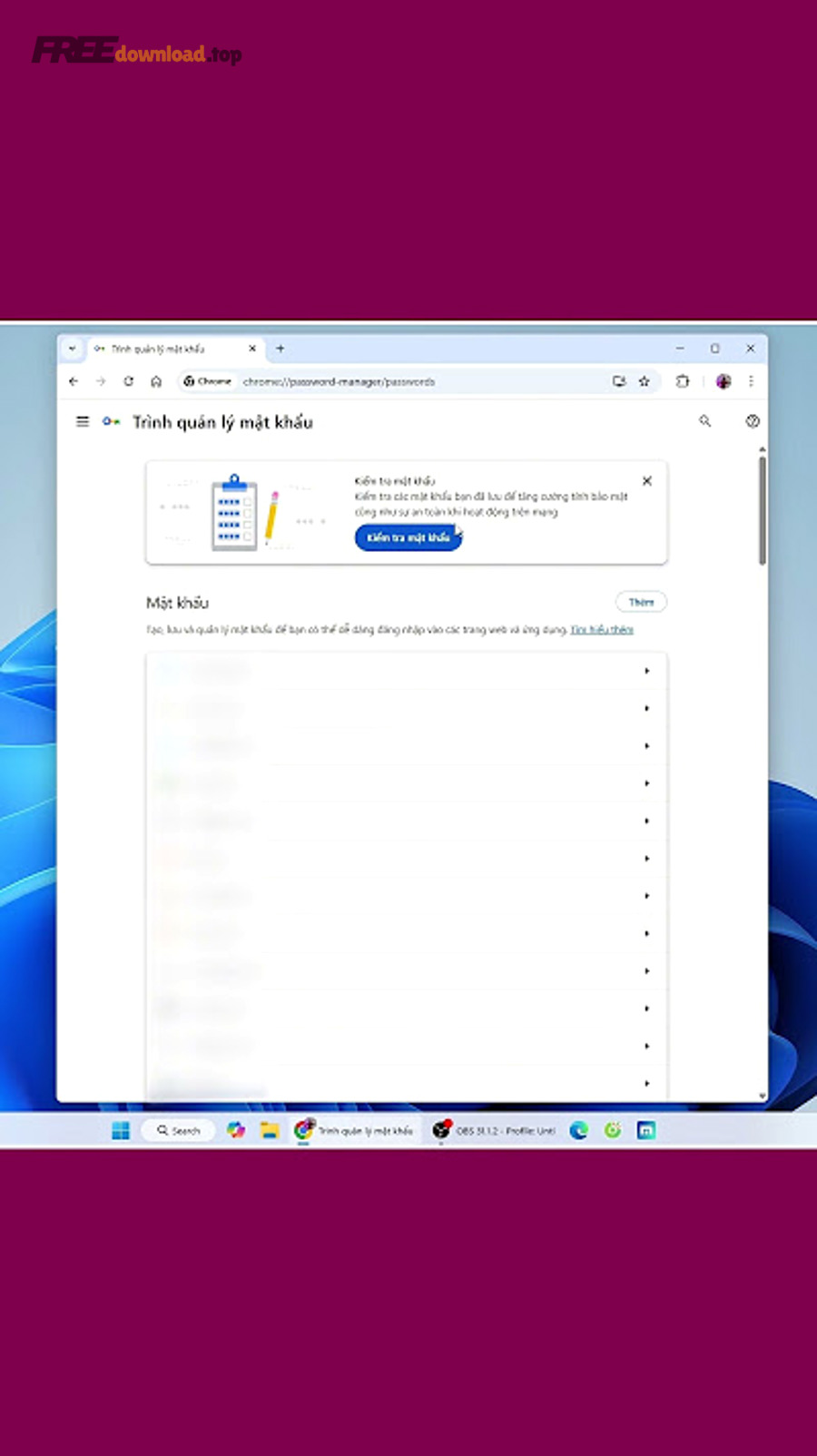Expand the sixth saved password entry
Viewport: 817px width, 1456px height.
coord(646,859)
